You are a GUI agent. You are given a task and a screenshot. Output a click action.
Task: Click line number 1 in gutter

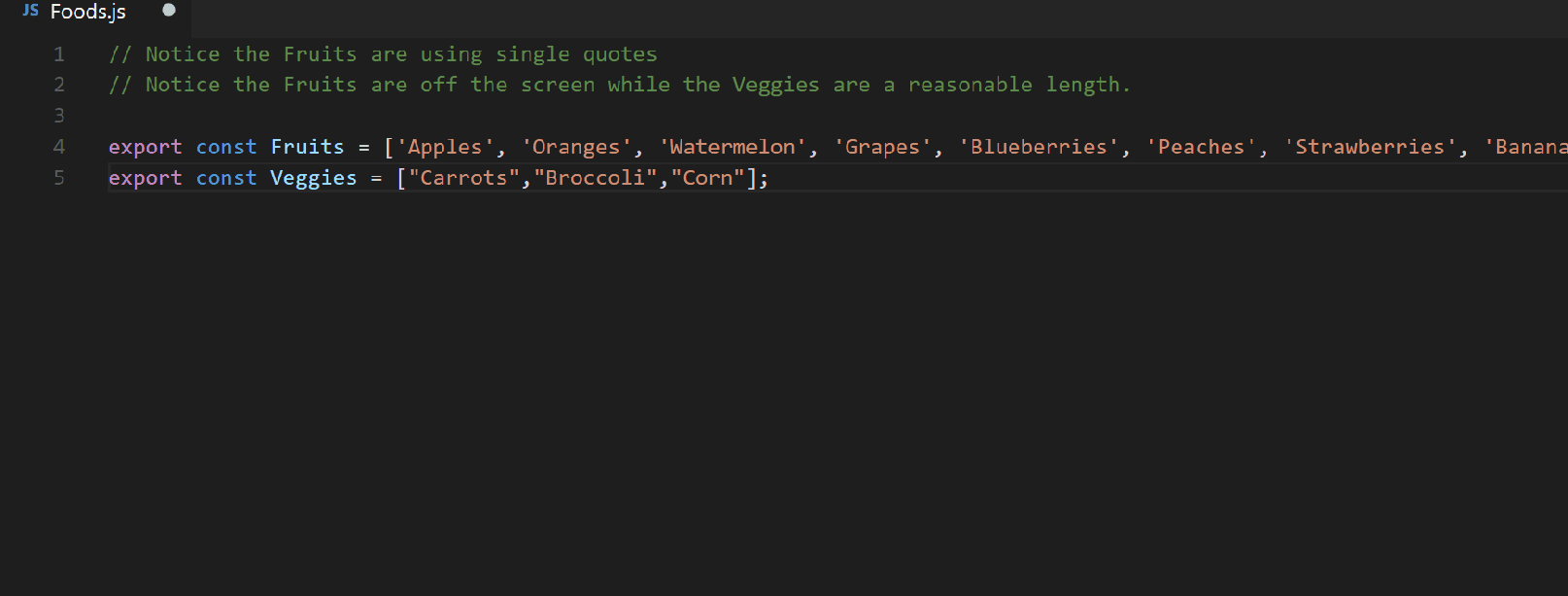tap(59, 54)
